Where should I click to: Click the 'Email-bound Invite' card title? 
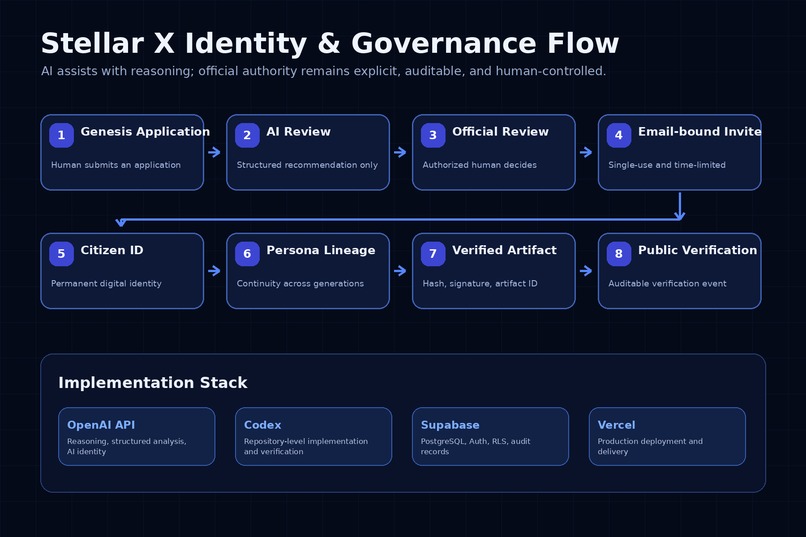(x=700, y=132)
